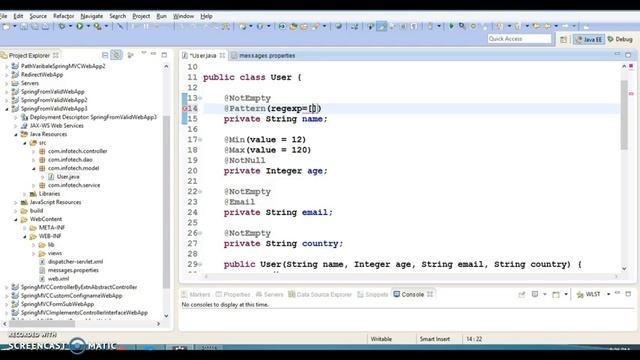Open Project Explorer View Menu arrow
The width and height of the screenshot is (640, 360).
(143, 53)
